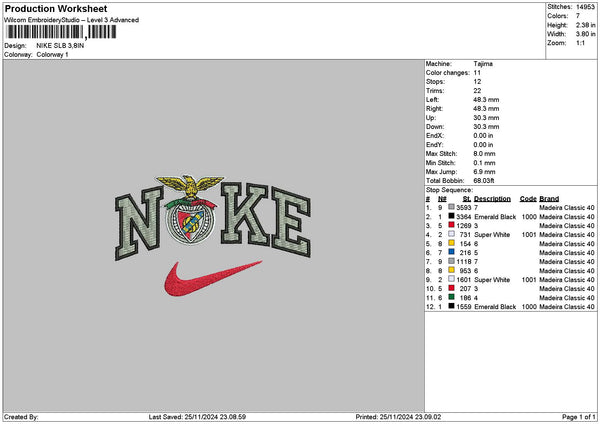
Task: Click the Height value '2.38 in'
Action: 585,25
